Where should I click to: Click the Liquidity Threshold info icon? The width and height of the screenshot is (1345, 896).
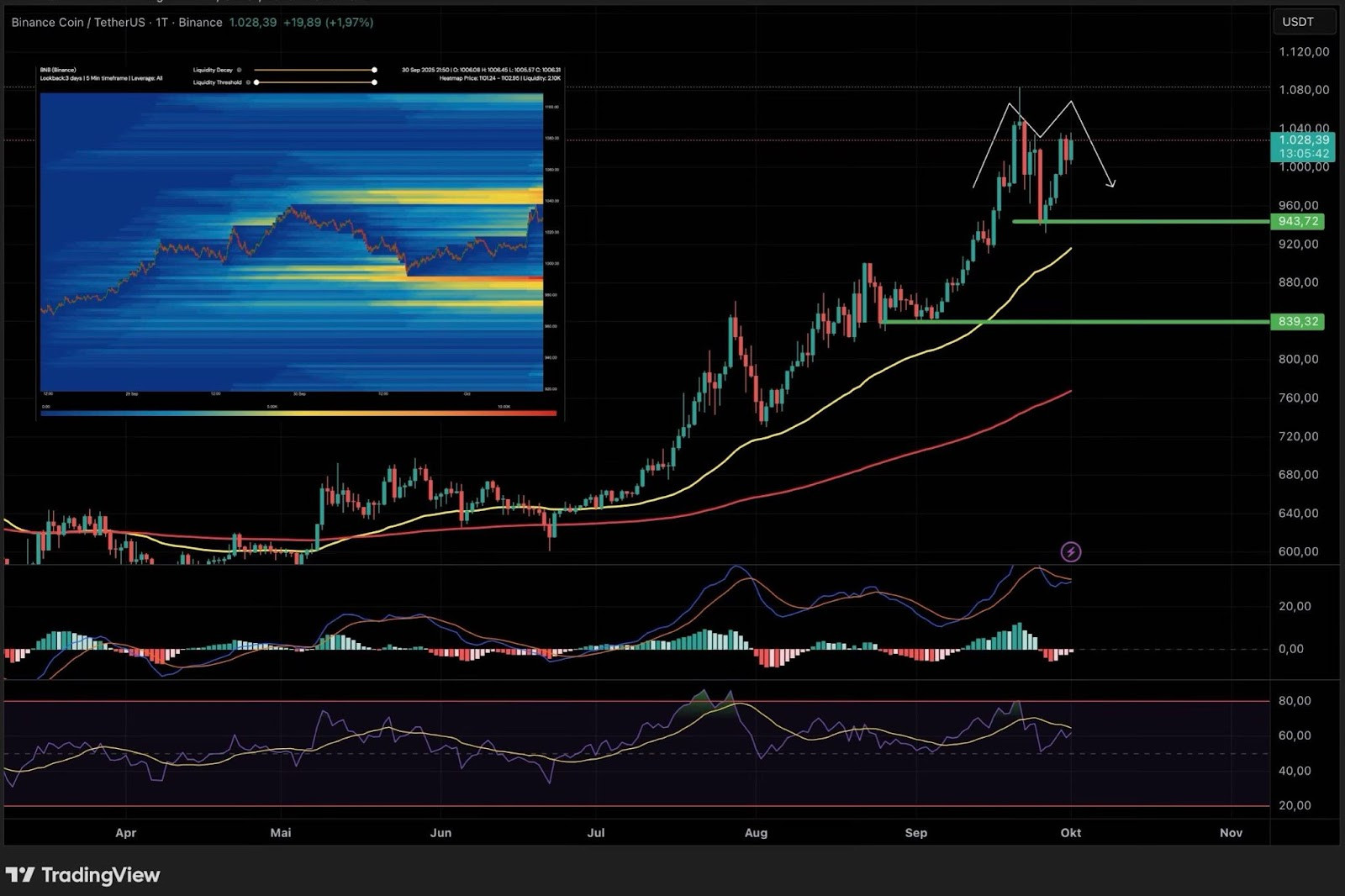tap(248, 82)
